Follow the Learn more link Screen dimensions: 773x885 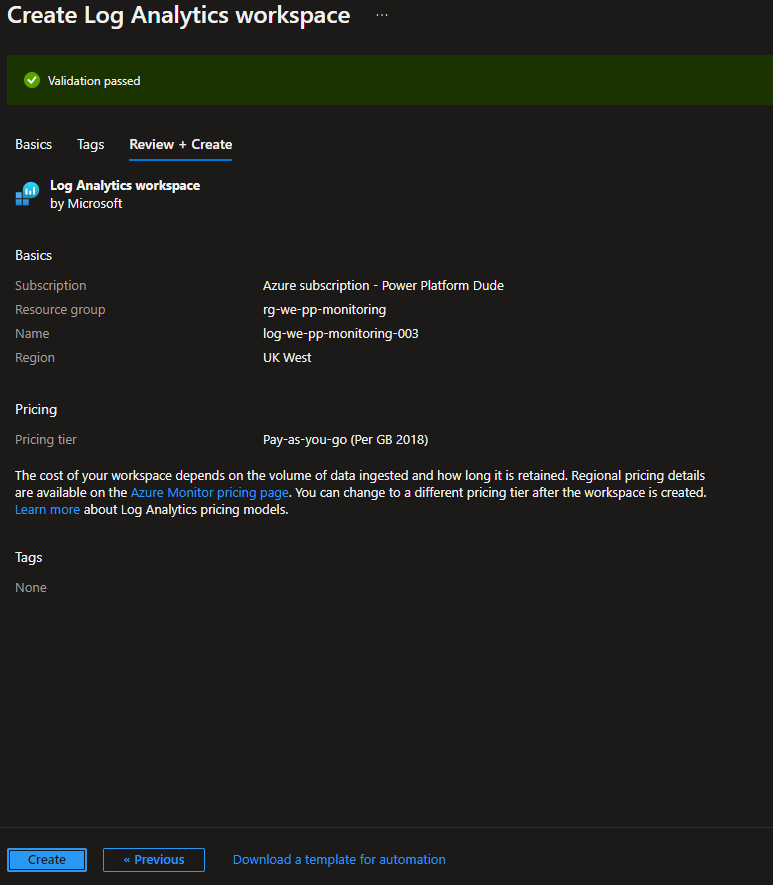[47, 510]
